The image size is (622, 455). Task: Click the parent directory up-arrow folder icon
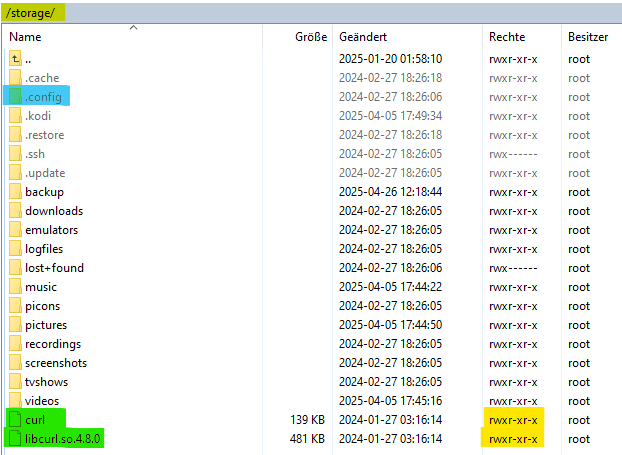(x=15, y=59)
